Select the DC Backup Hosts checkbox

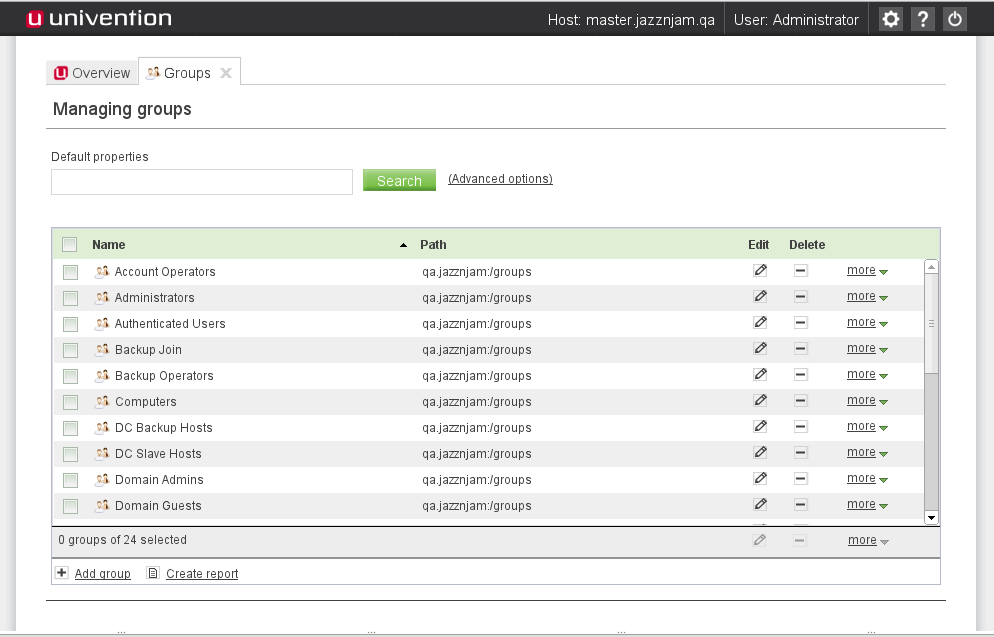pos(70,428)
